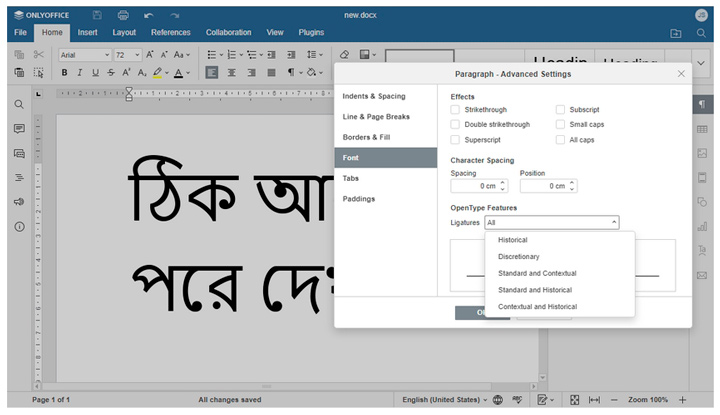Open the File tab
This screenshot has width=720, height=415.
coord(20,33)
